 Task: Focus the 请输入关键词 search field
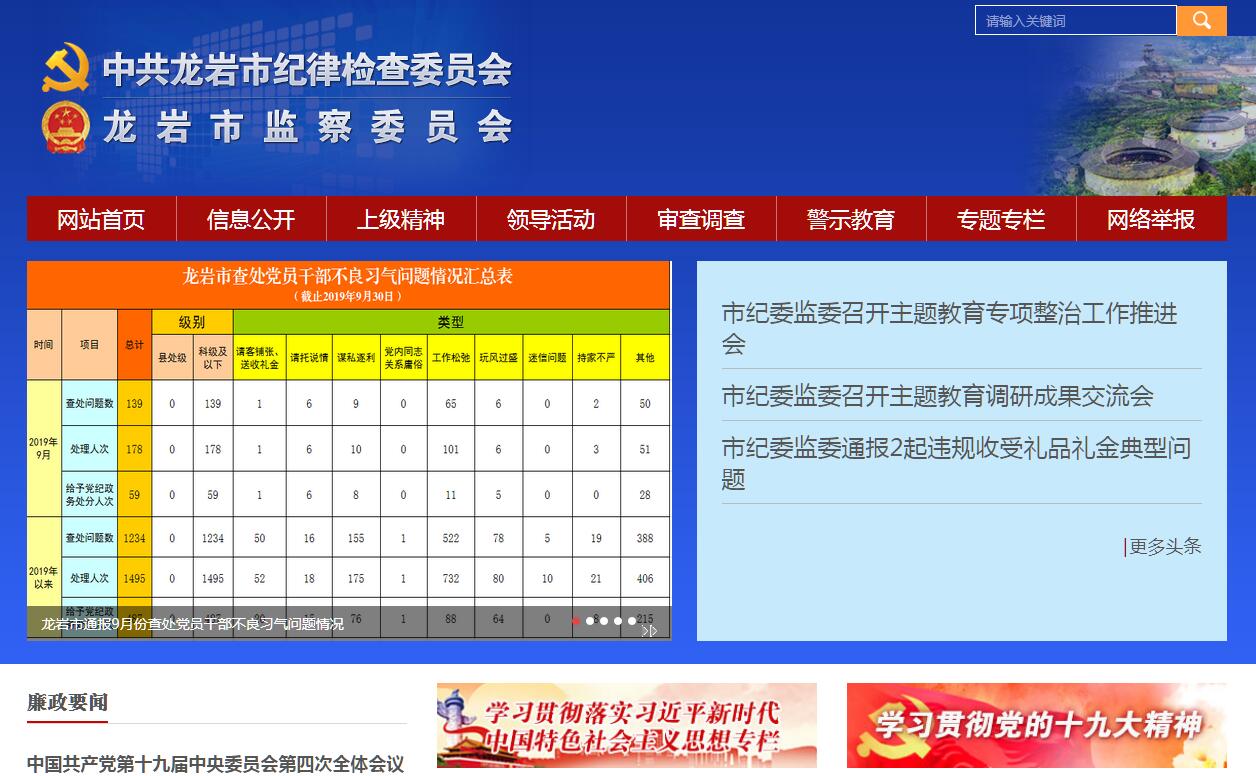[x=1076, y=20]
